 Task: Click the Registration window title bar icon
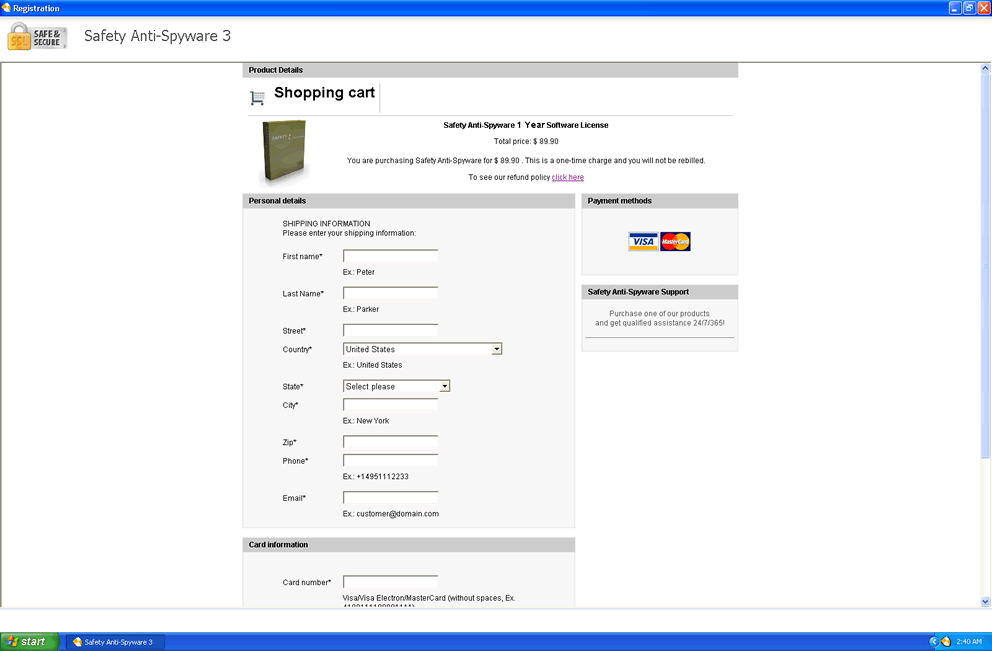click(x=7, y=8)
